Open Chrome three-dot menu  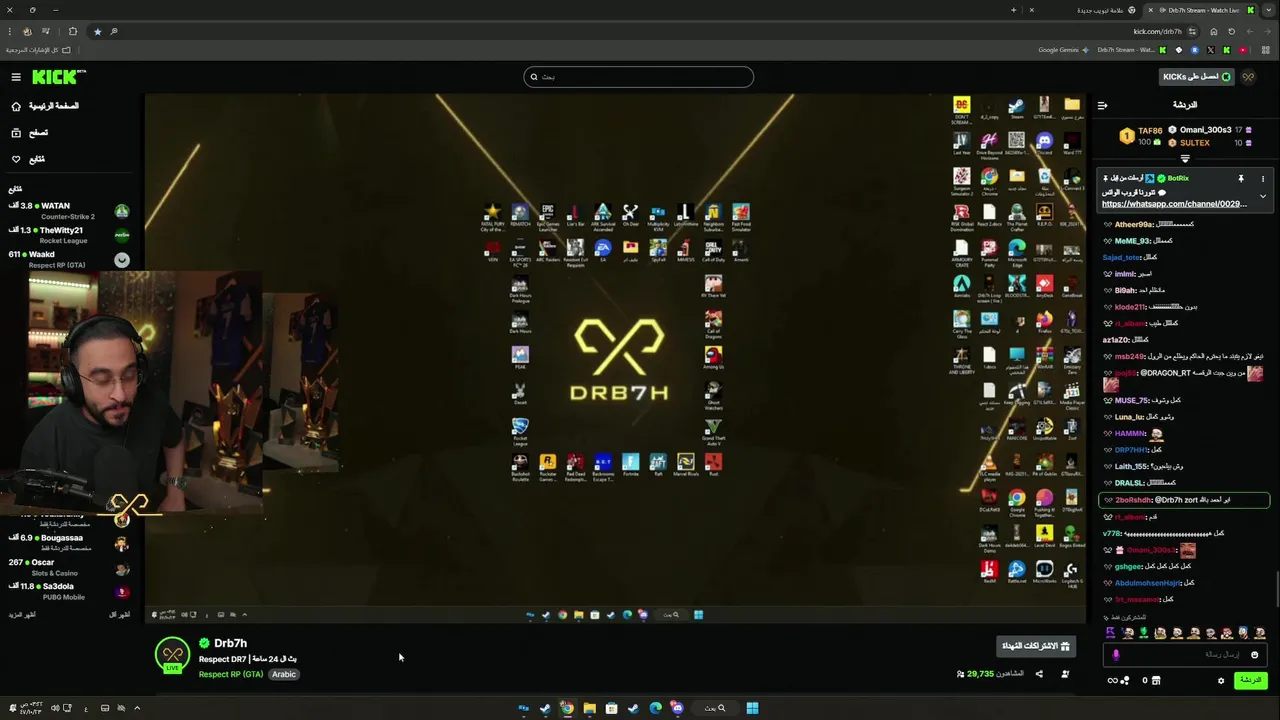(9, 31)
